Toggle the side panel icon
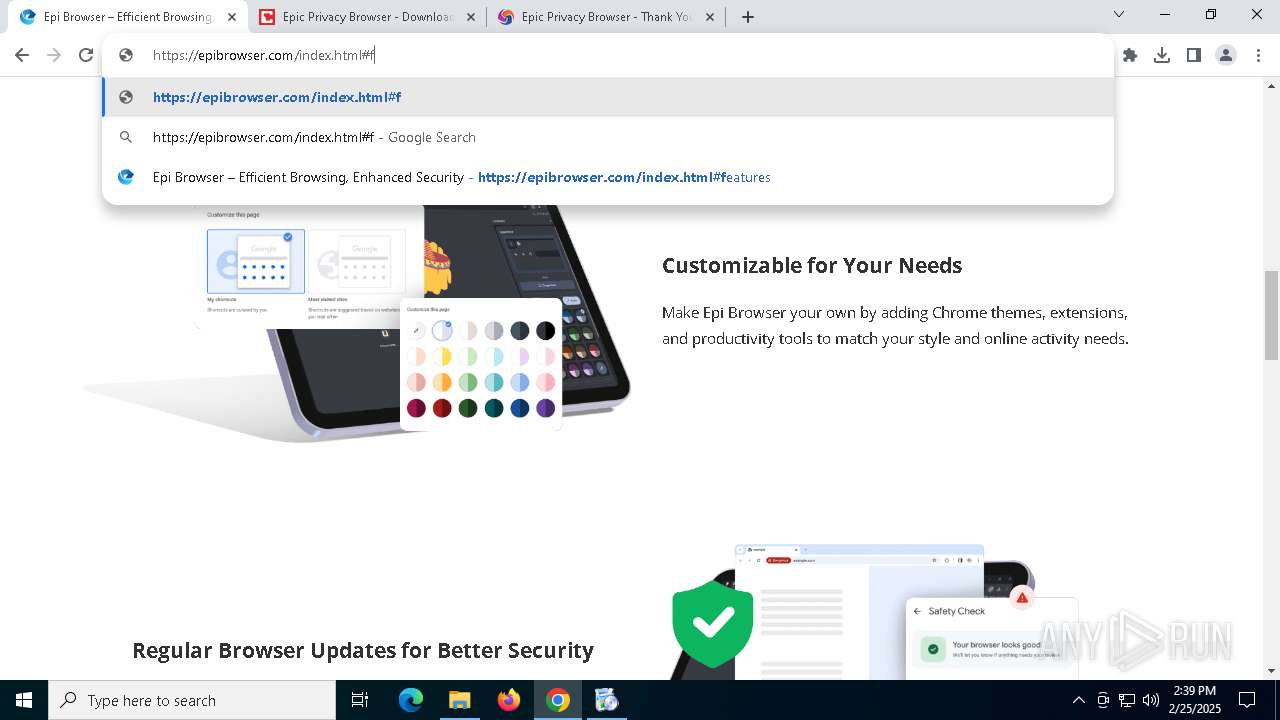 pos(1194,55)
